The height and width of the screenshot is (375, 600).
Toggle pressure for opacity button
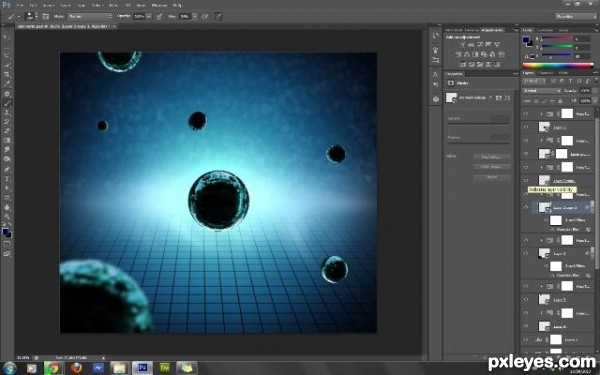click(159, 16)
